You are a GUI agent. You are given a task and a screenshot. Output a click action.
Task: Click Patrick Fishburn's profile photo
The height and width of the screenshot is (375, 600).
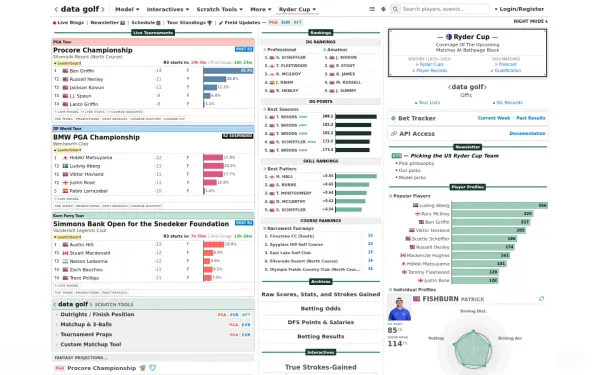[x=399, y=308]
